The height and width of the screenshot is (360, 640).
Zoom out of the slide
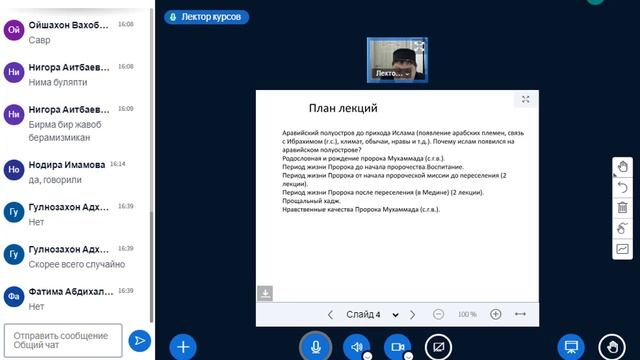438,314
